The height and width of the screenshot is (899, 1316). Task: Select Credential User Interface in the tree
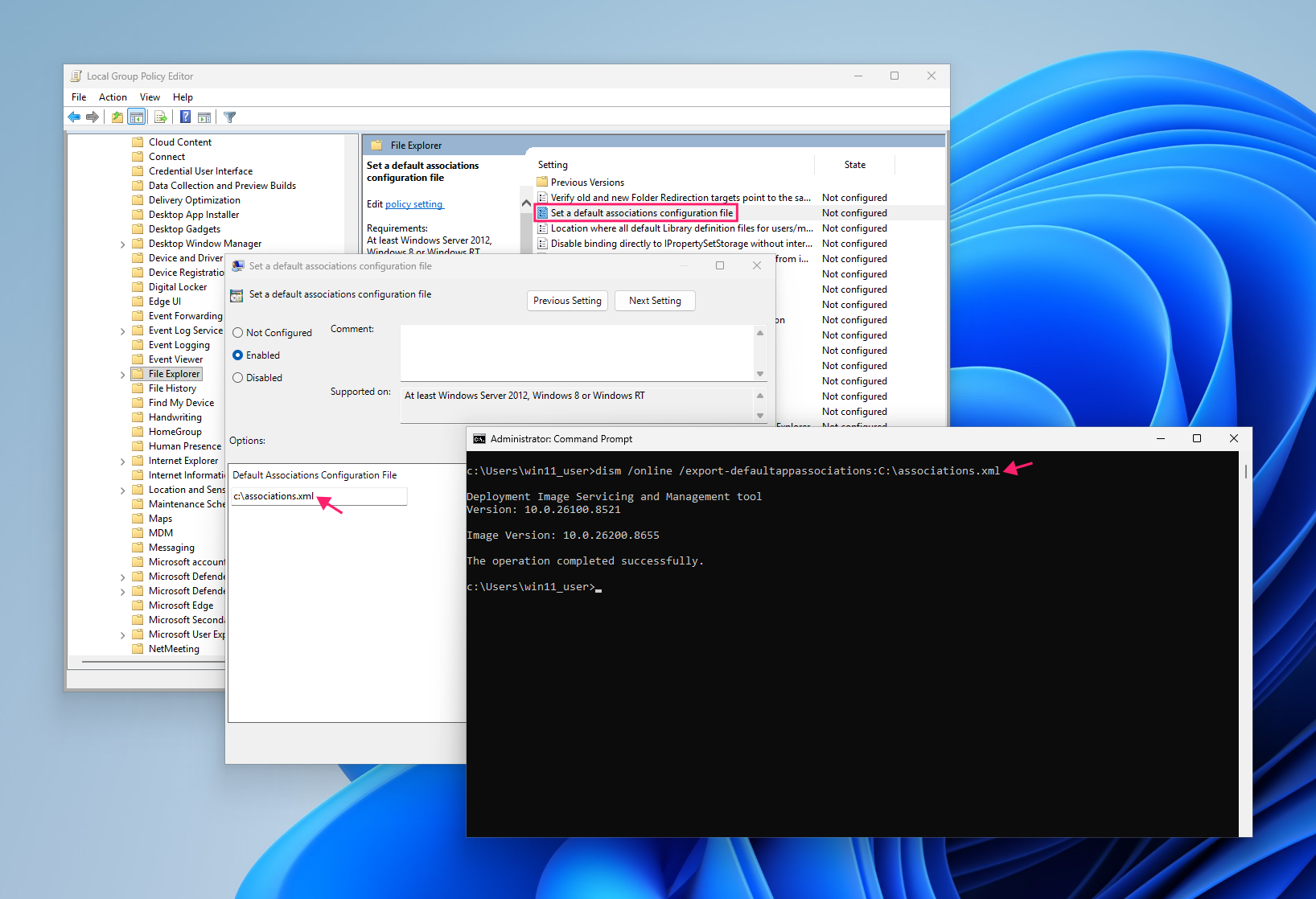point(200,171)
